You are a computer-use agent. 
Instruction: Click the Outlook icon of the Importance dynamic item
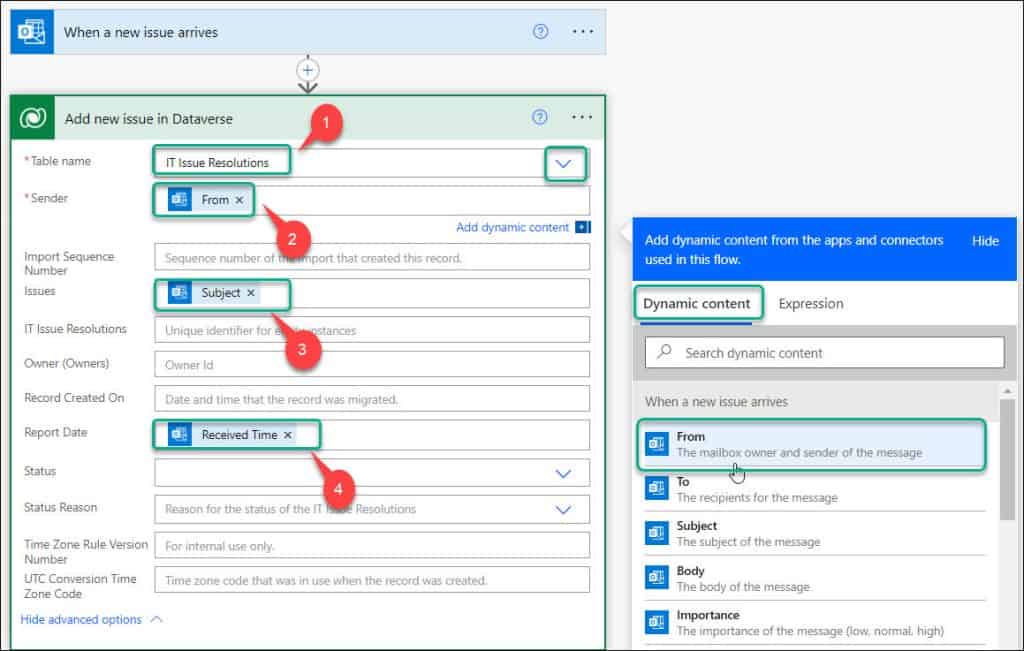656,622
